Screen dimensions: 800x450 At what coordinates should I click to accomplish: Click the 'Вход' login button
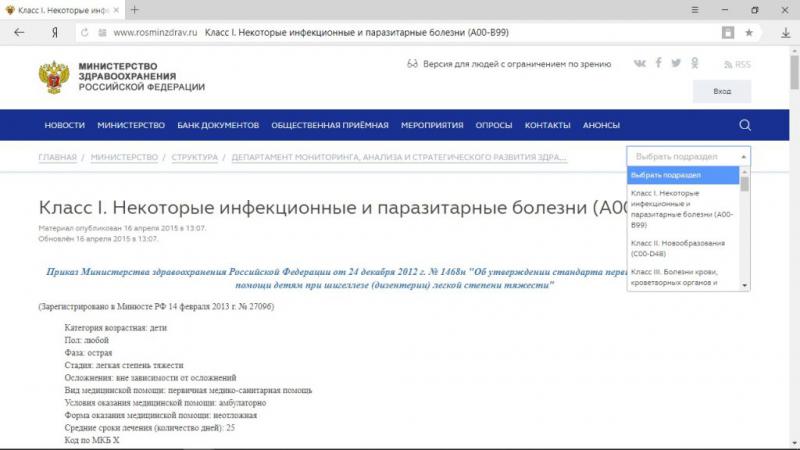[x=722, y=91]
